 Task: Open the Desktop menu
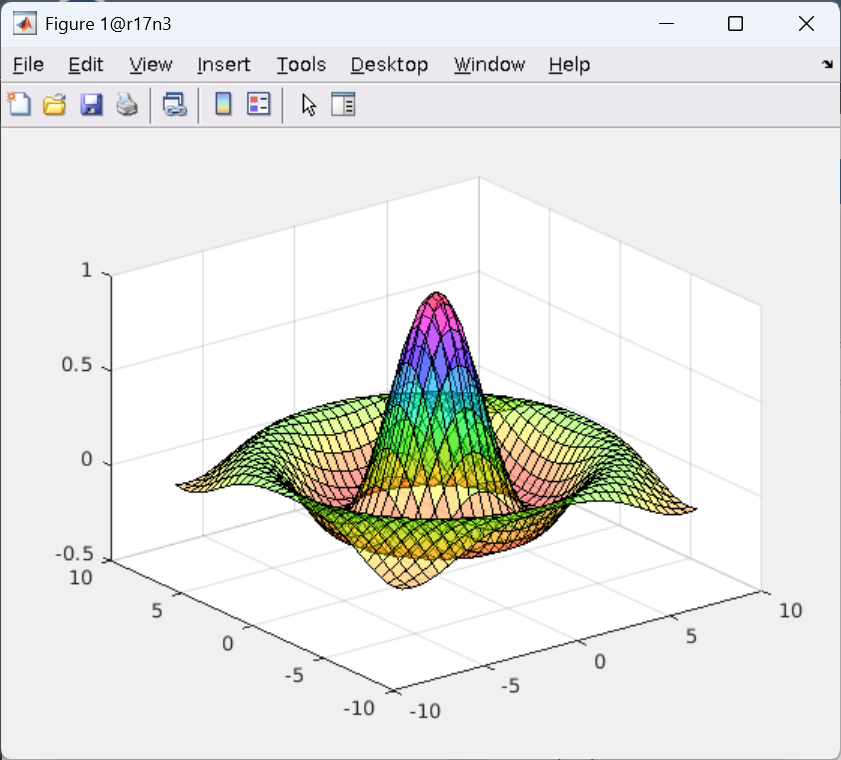[x=389, y=64]
